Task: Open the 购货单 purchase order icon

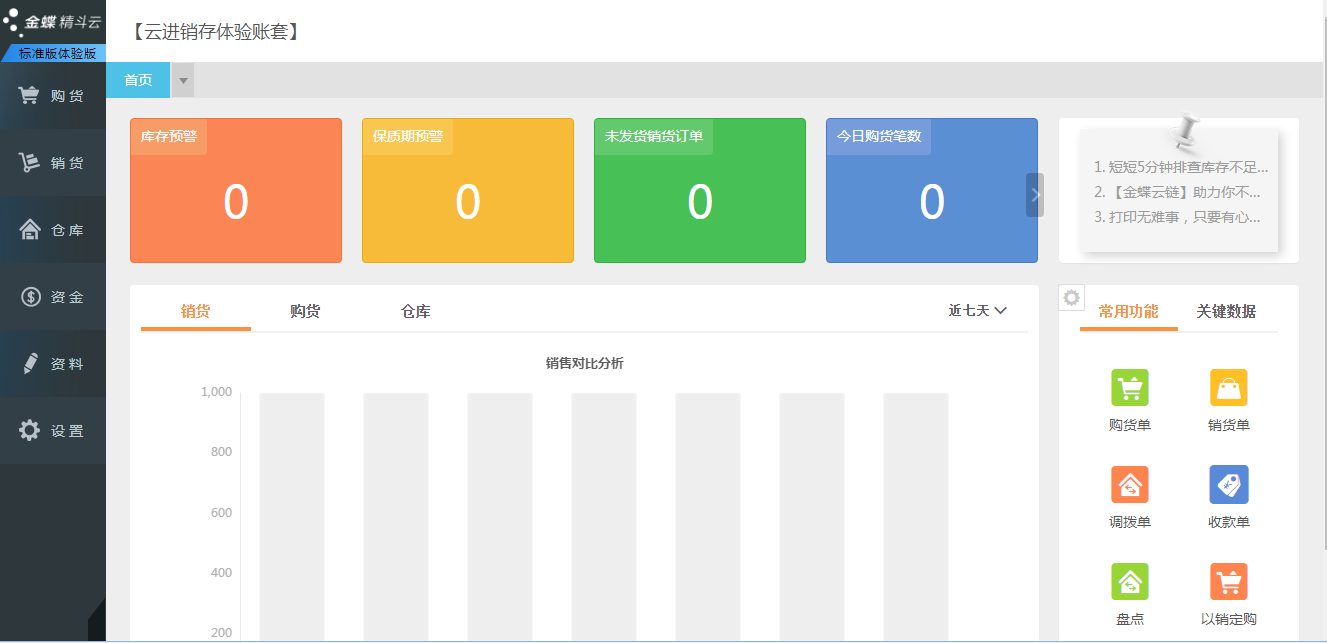Action: coord(1129,388)
